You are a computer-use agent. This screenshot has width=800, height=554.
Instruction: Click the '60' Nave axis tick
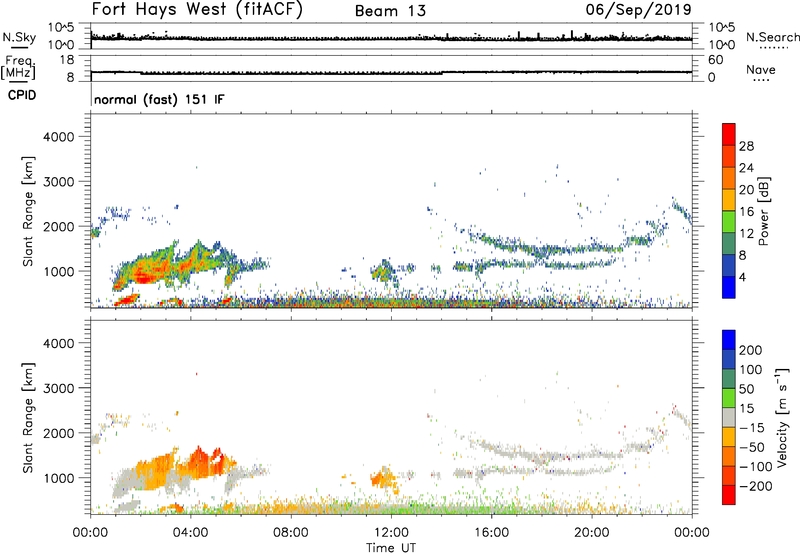[x=715, y=60]
